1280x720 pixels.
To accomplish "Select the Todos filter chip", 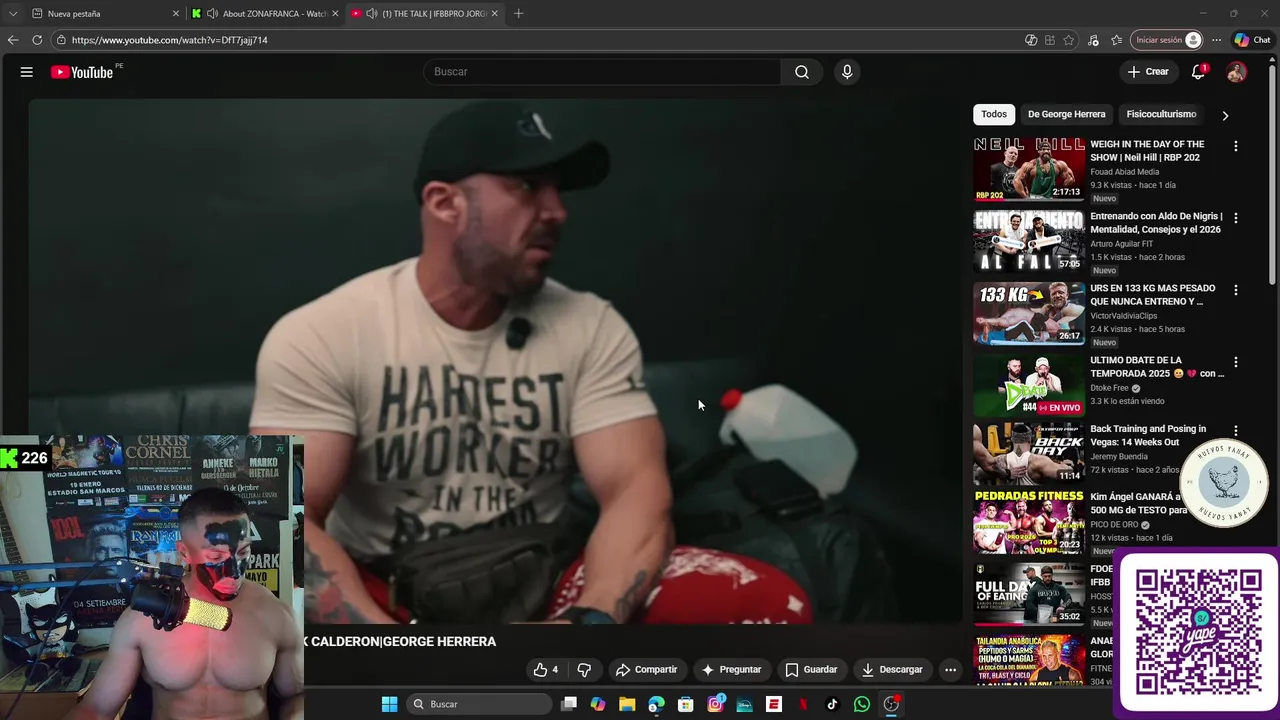I will click(x=994, y=114).
